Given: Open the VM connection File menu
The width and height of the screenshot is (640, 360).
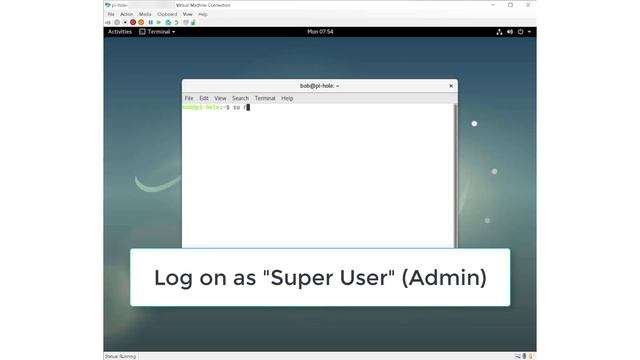Looking at the screenshot, I should tap(111, 14).
